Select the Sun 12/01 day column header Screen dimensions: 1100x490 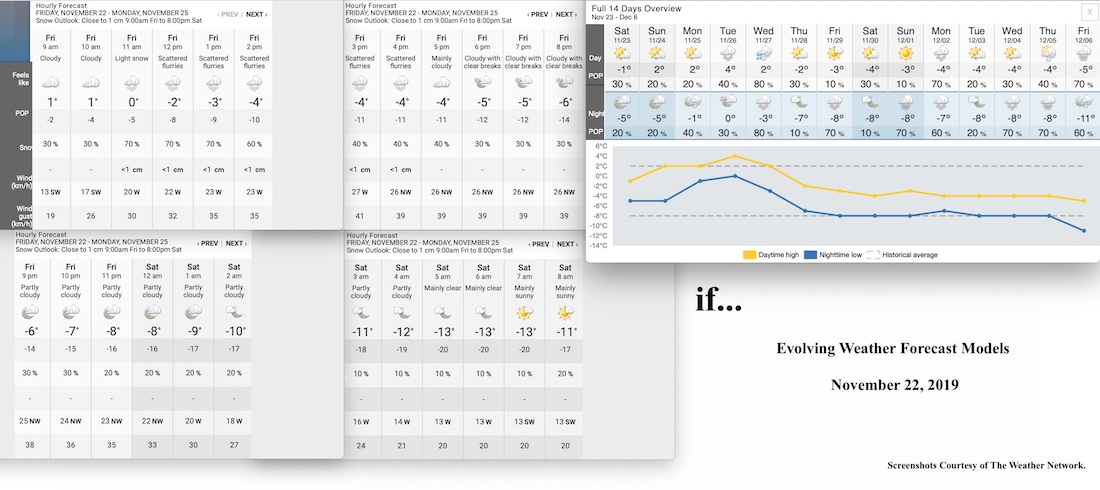[x=906, y=35]
